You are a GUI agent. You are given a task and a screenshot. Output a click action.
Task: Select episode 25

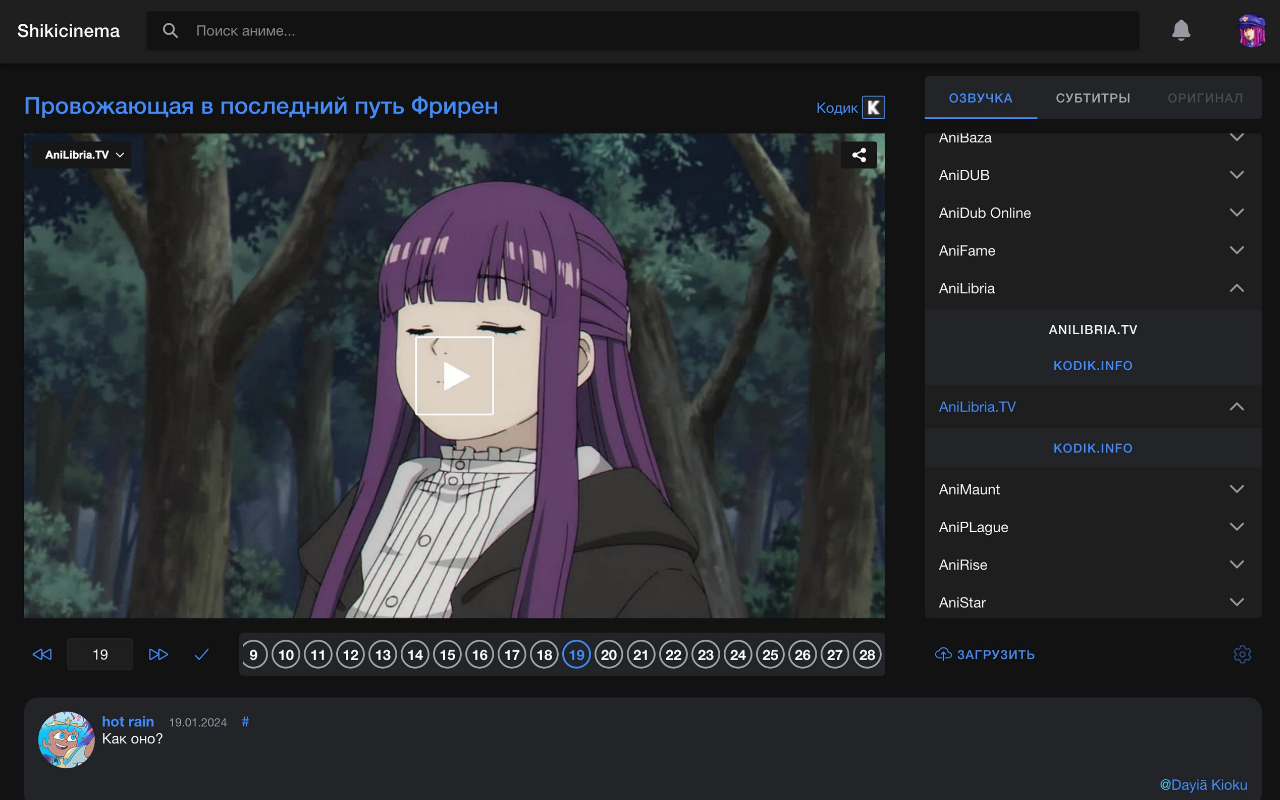pos(770,655)
